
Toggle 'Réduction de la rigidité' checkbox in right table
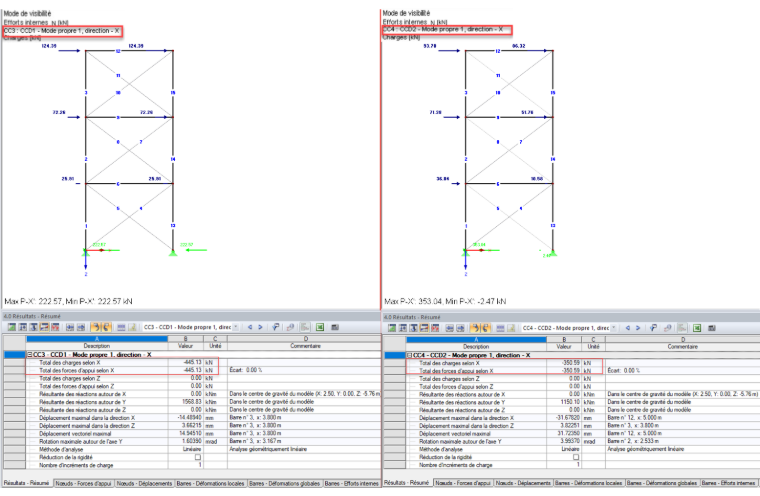click(x=576, y=457)
